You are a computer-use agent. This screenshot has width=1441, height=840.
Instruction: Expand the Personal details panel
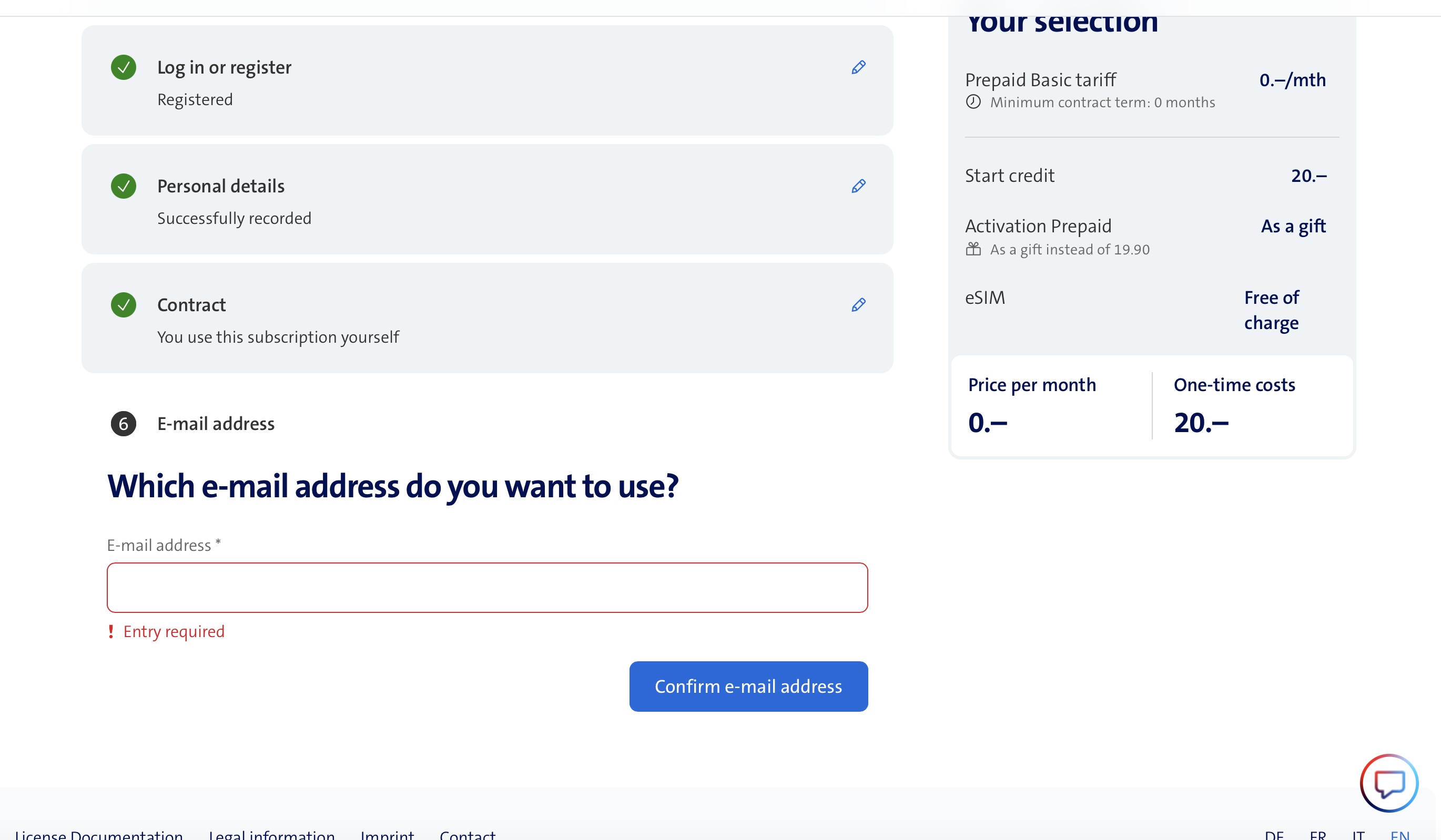(x=221, y=186)
